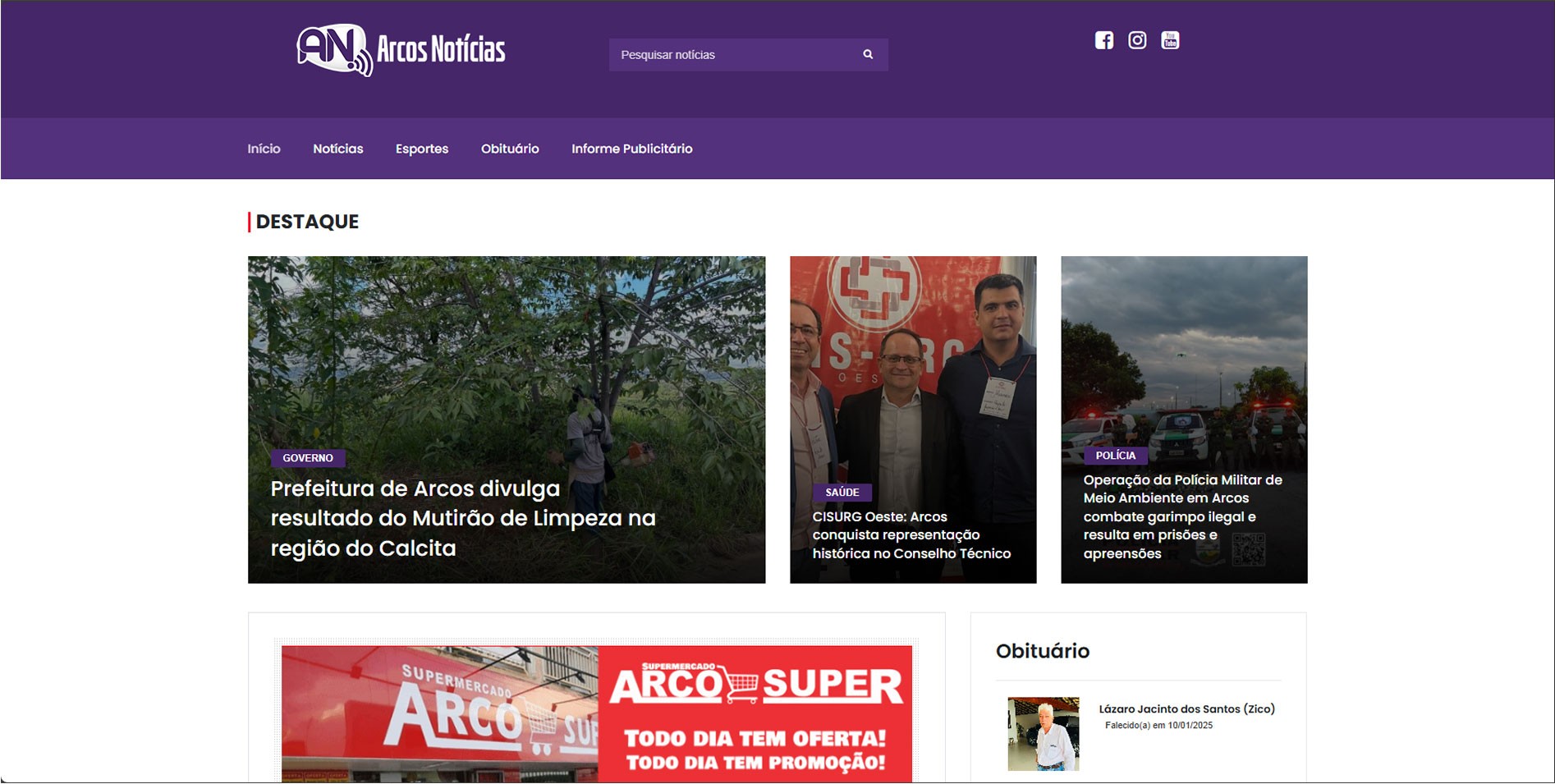Click the search magnifier icon

pos(868,54)
